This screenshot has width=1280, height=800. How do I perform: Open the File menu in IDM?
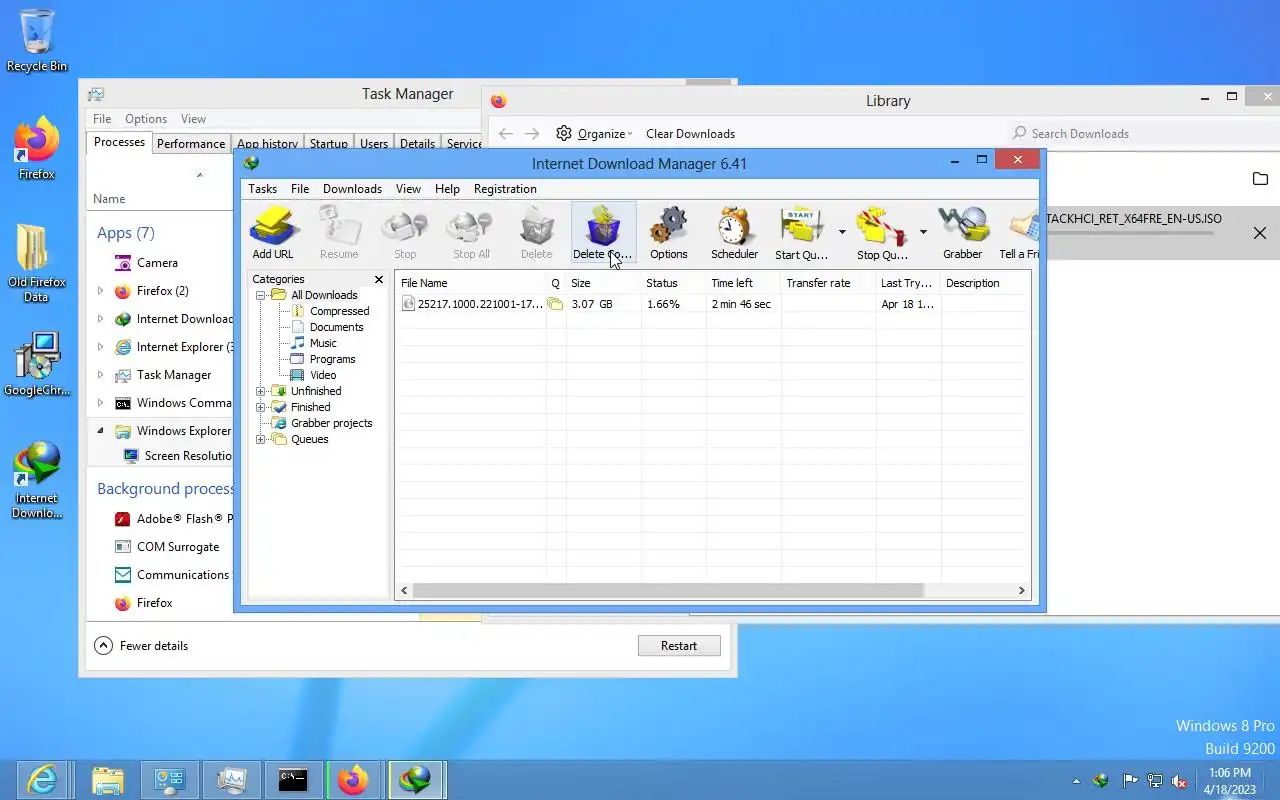pyautogui.click(x=300, y=189)
